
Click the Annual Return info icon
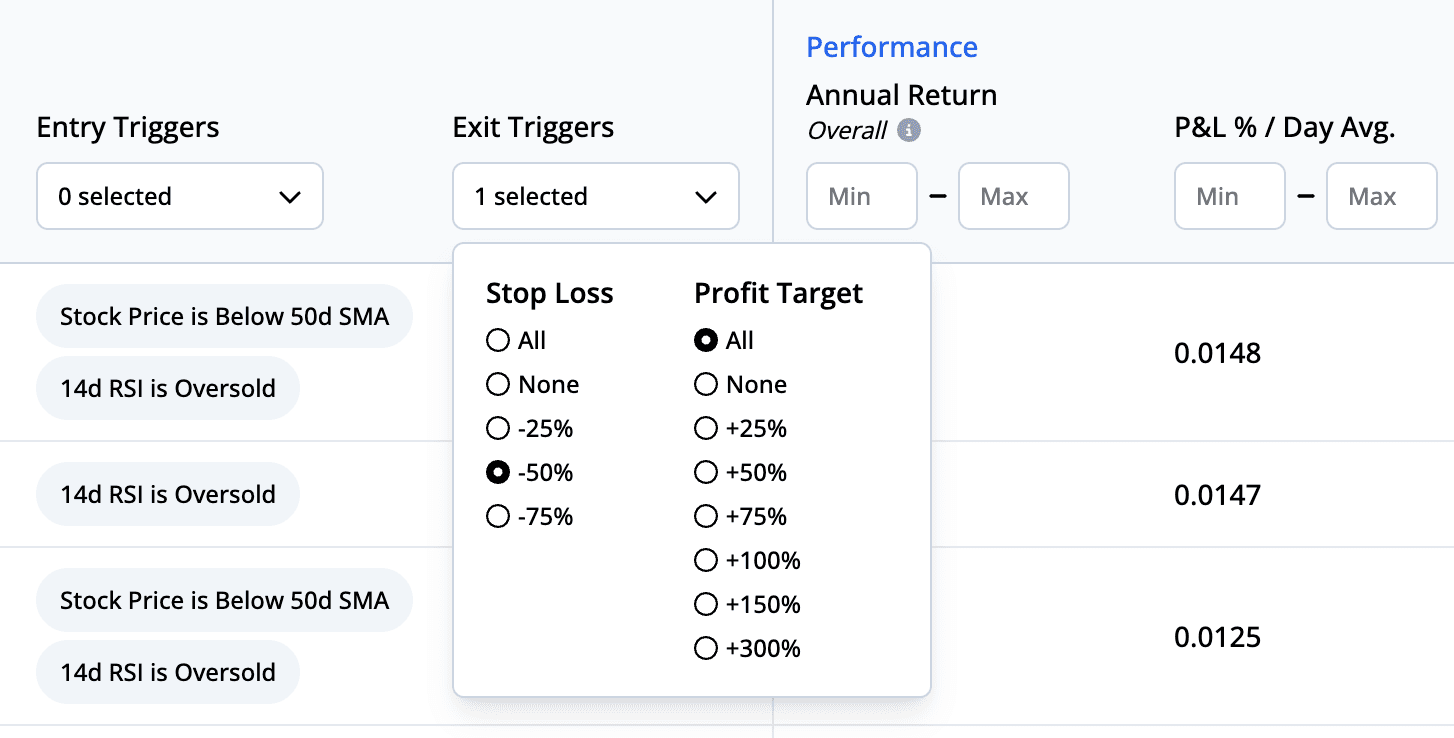pyautogui.click(x=908, y=130)
